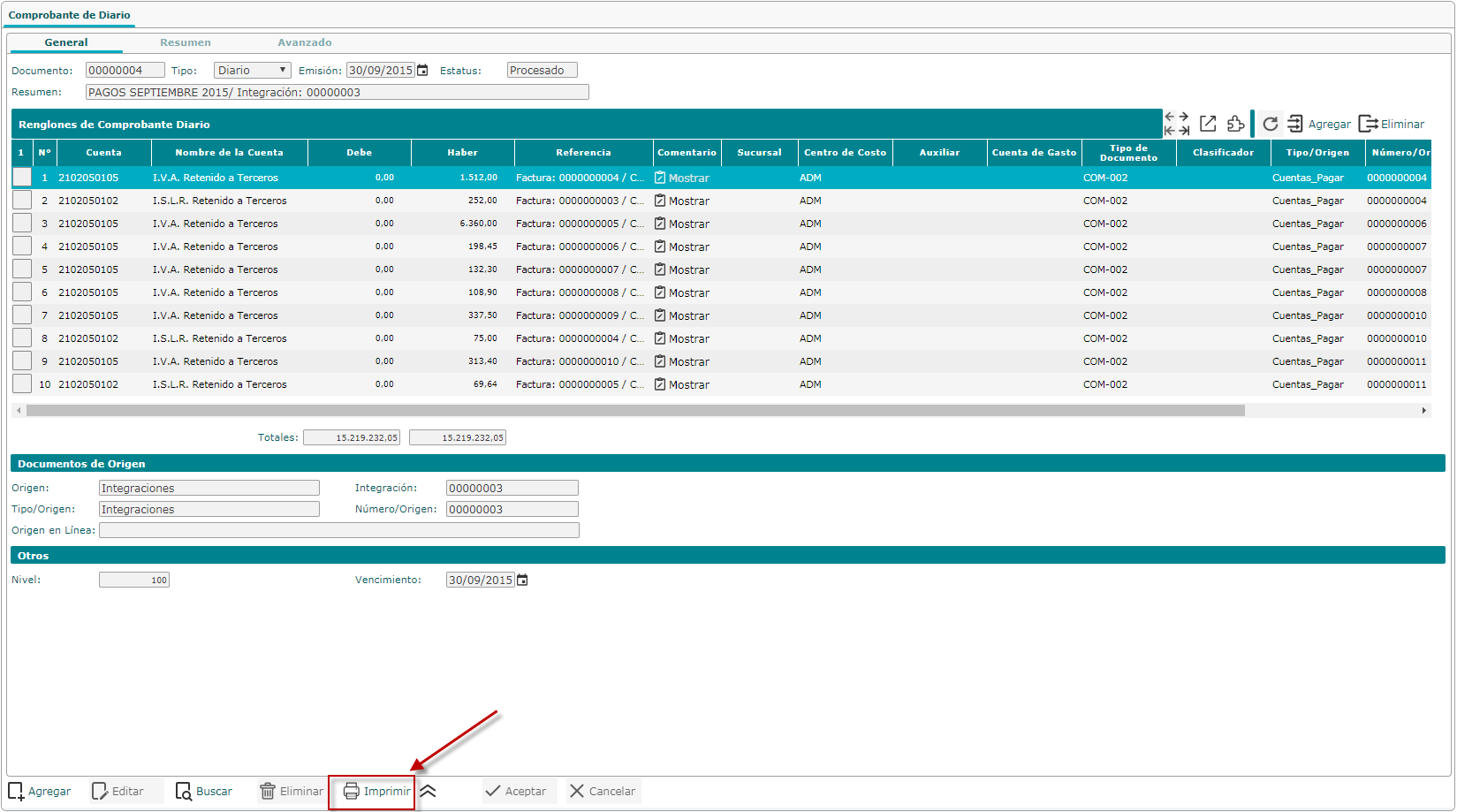
Task: Click the right arrow of the horizontal scrollbar
Action: click(x=1423, y=411)
